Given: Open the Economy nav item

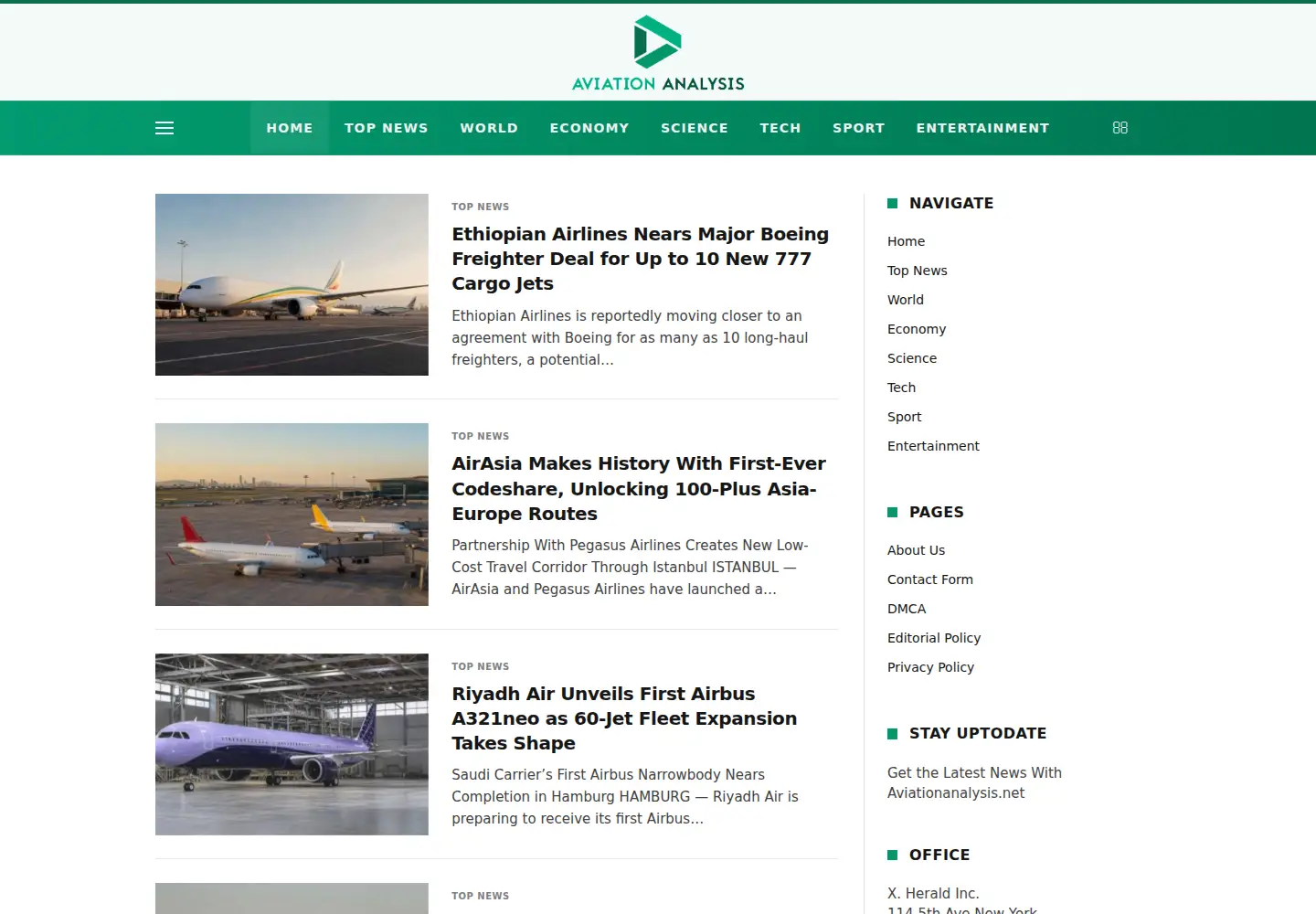Looking at the screenshot, I should pyautogui.click(x=589, y=128).
